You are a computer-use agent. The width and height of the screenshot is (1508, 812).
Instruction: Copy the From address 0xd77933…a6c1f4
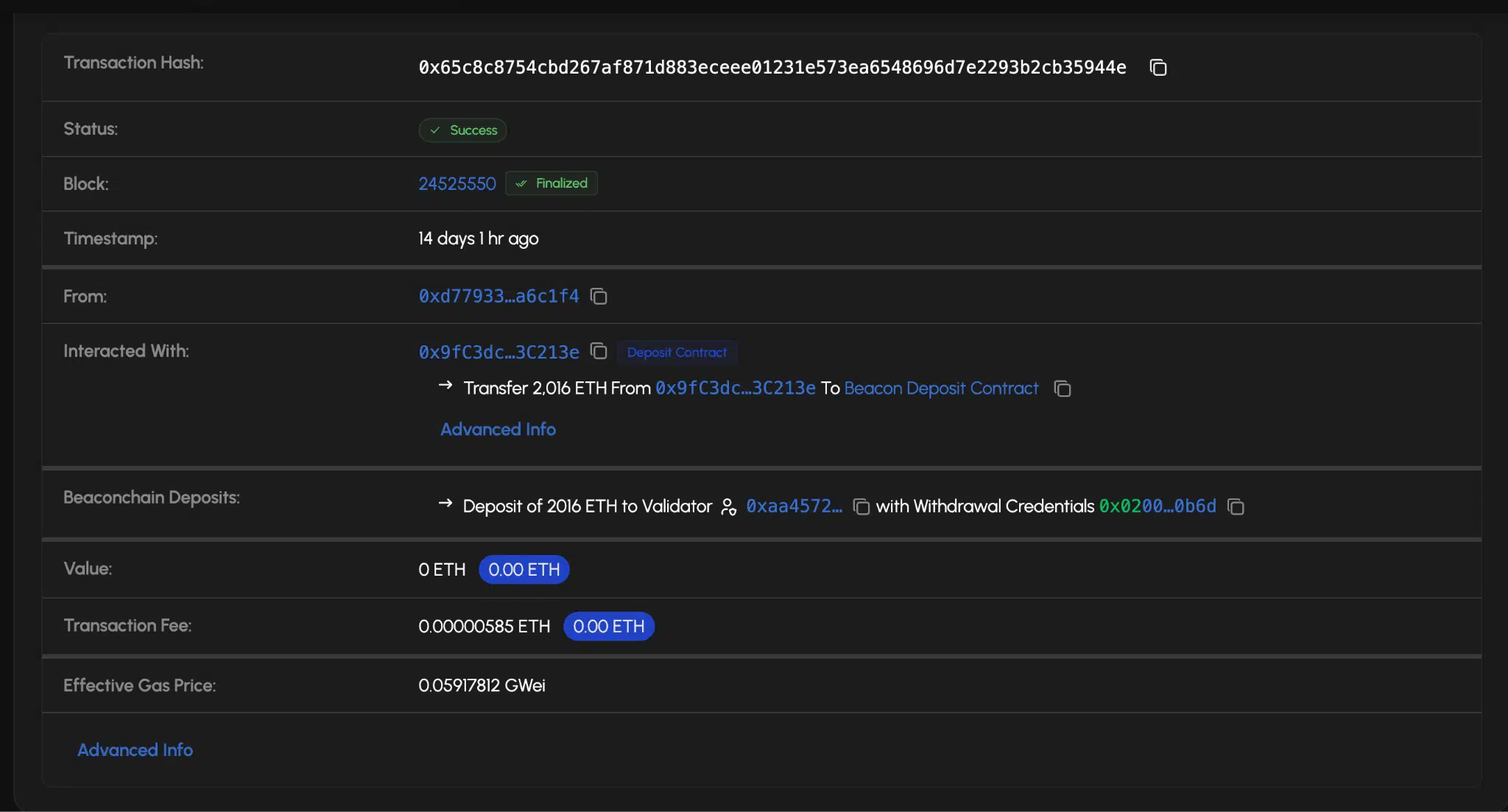pyautogui.click(x=599, y=296)
